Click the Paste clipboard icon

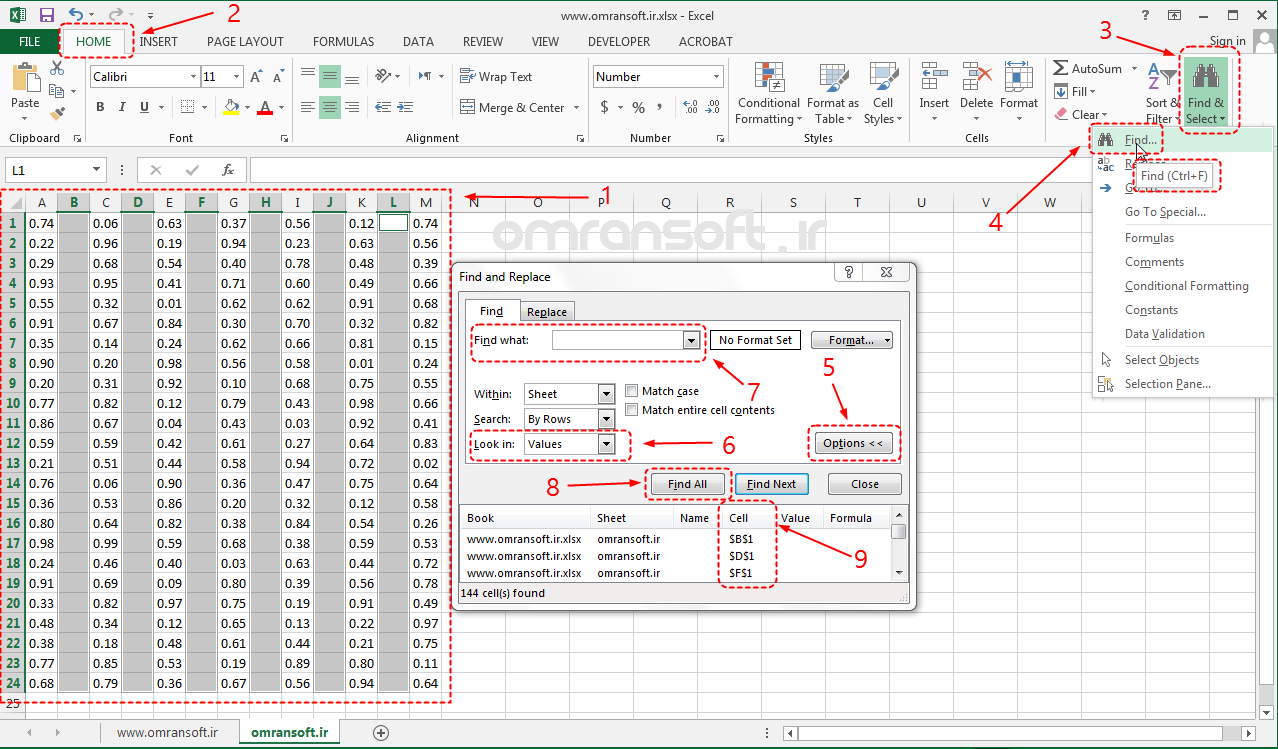coord(25,78)
